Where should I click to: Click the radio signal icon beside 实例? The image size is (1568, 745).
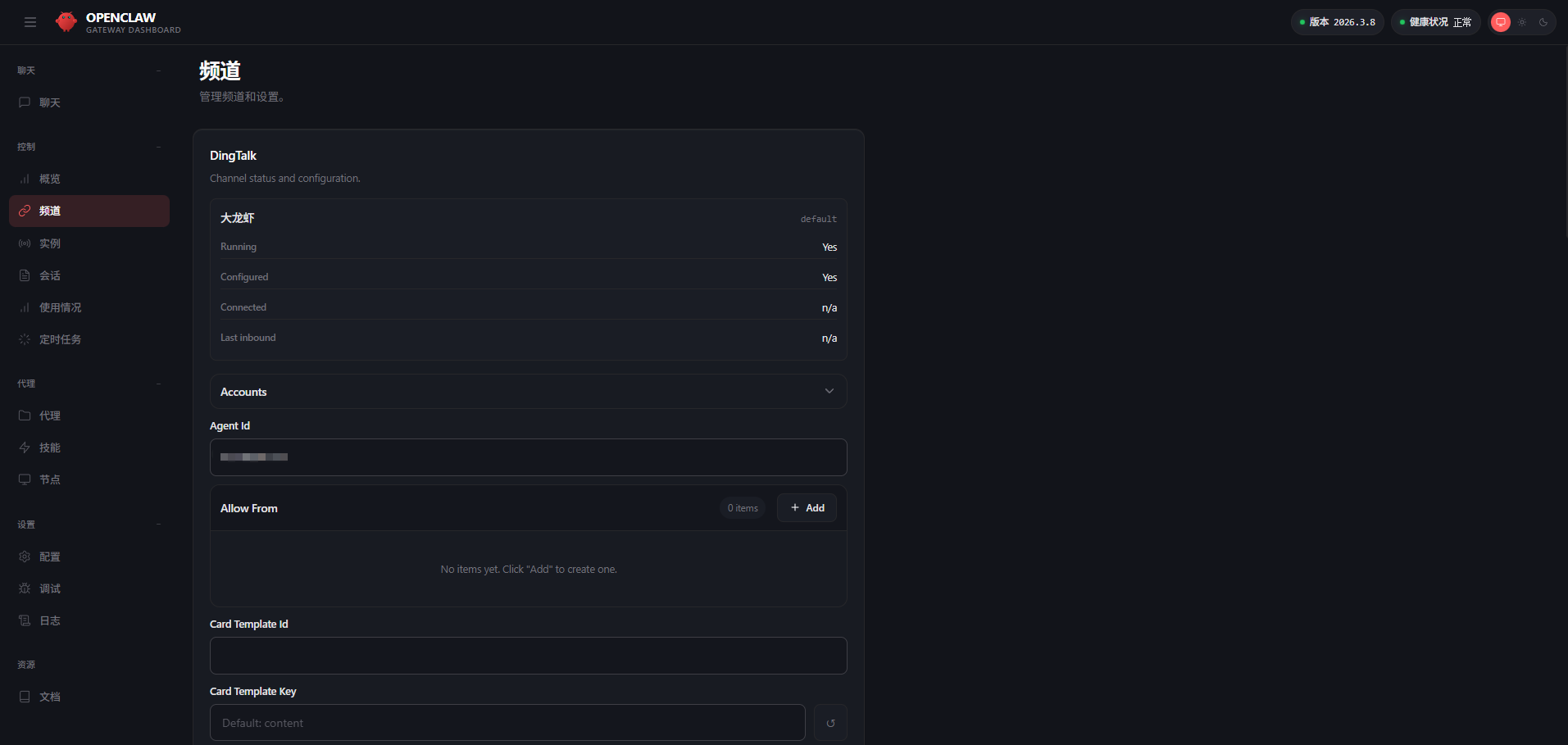click(25, 243)
